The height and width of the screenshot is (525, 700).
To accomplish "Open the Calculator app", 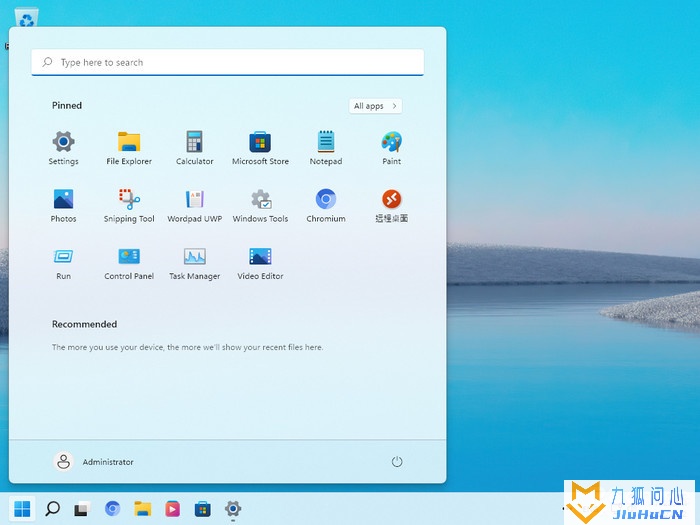I will [195, 149].
